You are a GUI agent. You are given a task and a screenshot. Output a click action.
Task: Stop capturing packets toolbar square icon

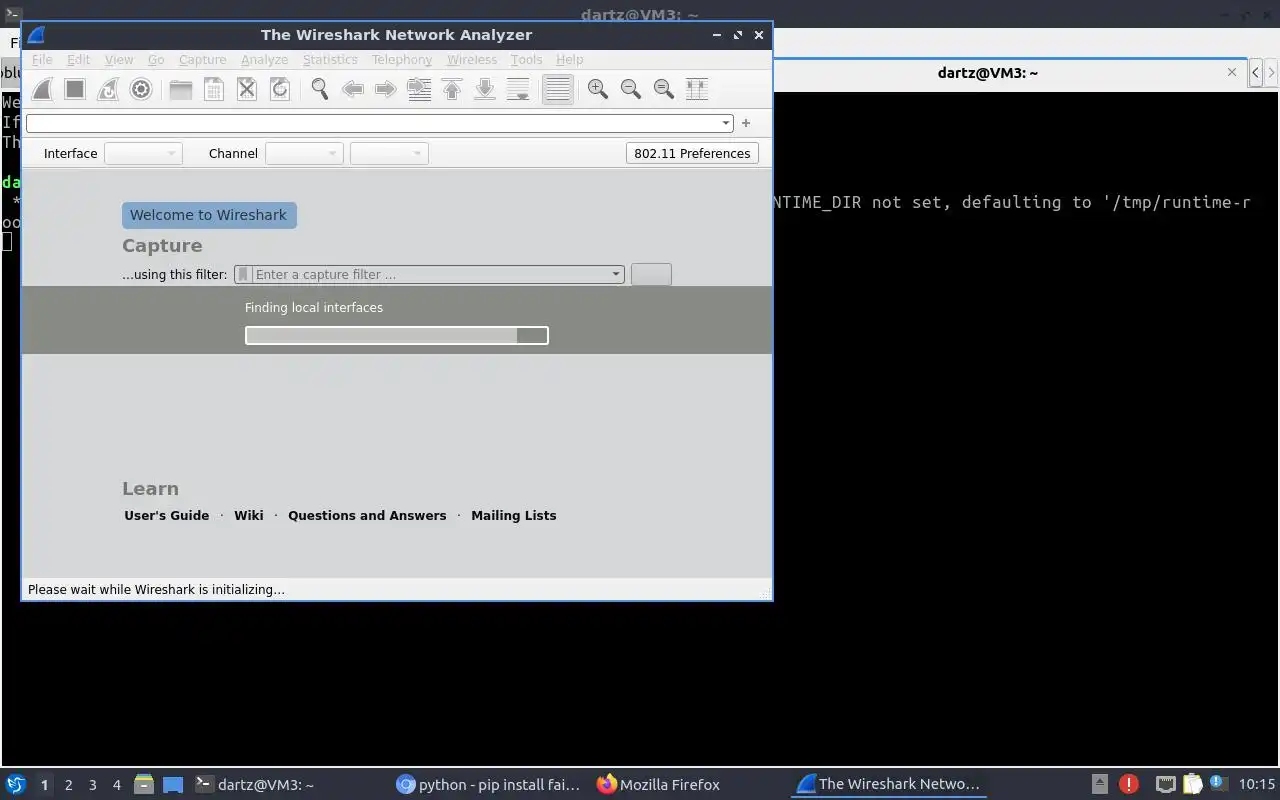point(75,89)
